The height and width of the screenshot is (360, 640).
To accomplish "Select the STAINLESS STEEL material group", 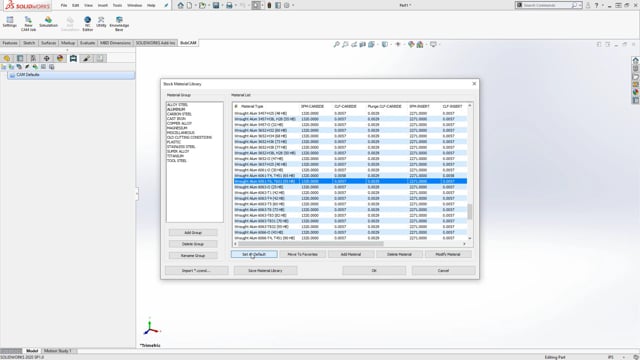I will [181, 147].
